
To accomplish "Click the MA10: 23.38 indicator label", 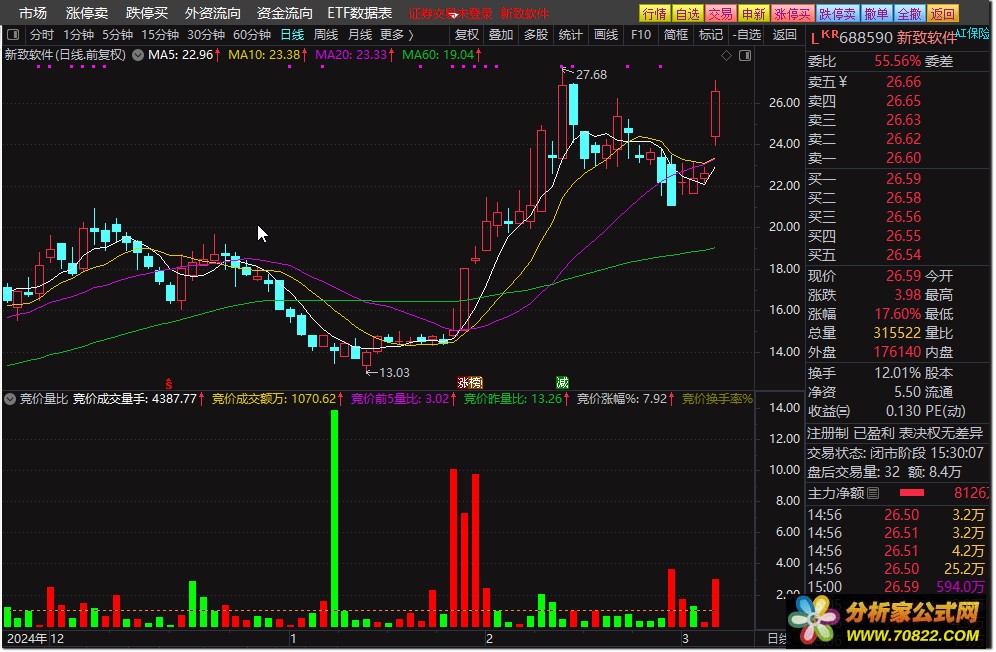I will point(267,55).
